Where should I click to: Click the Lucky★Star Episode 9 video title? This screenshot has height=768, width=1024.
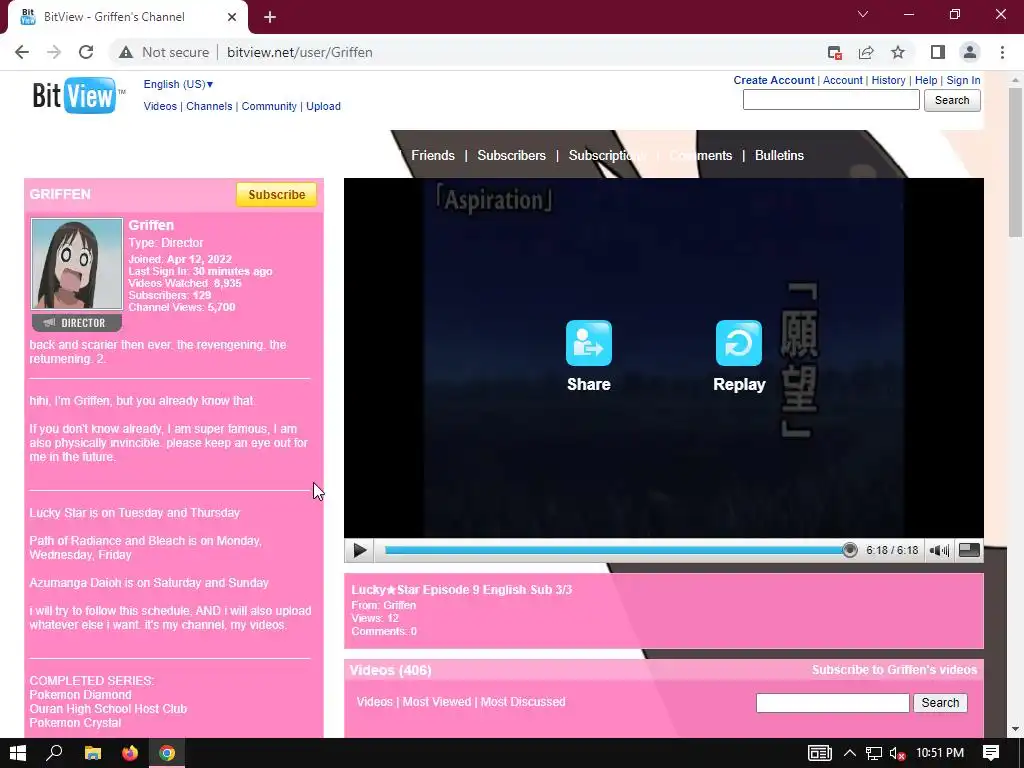pos(461,590)
